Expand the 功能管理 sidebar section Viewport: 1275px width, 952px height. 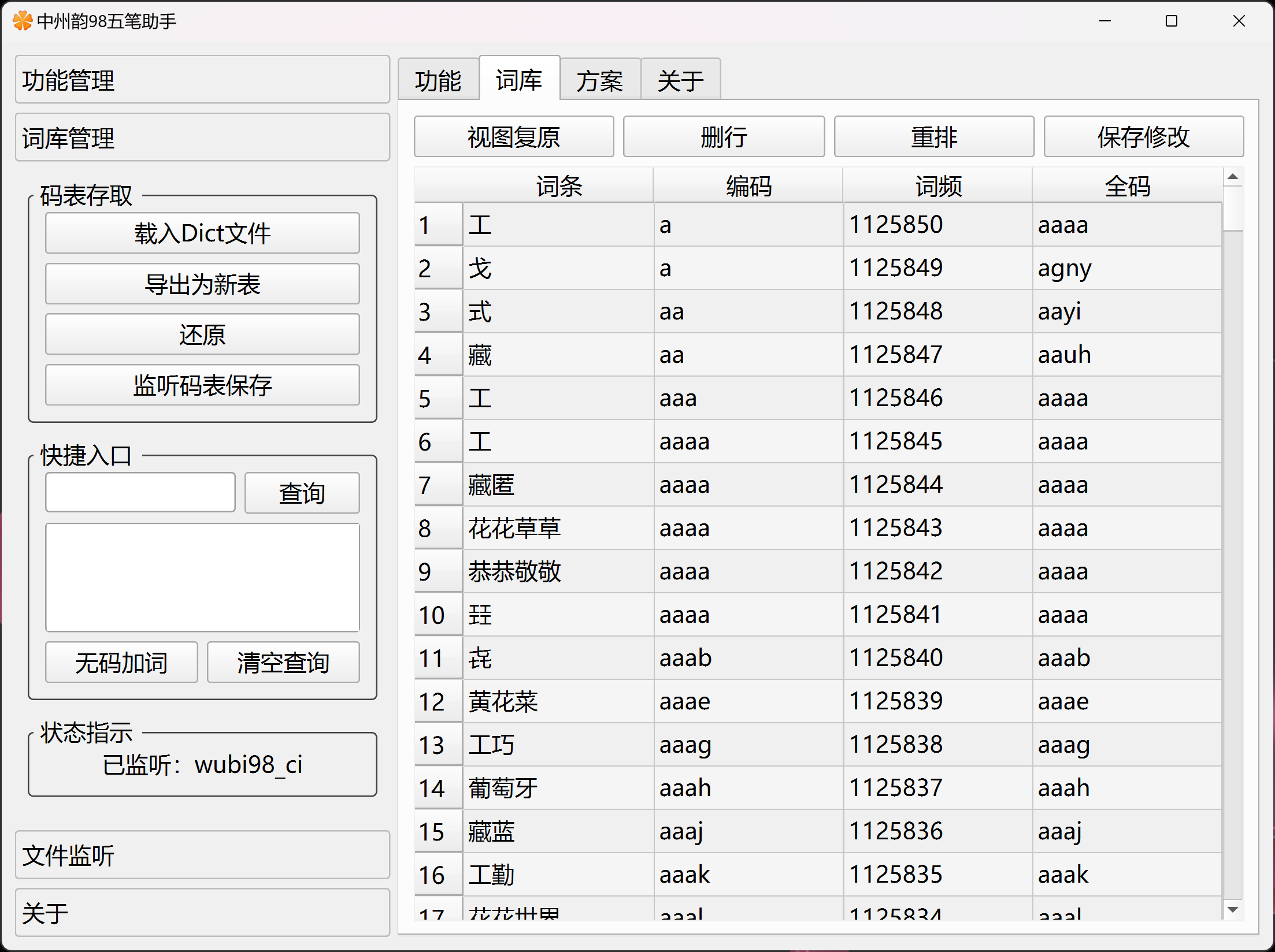(202, 80)
